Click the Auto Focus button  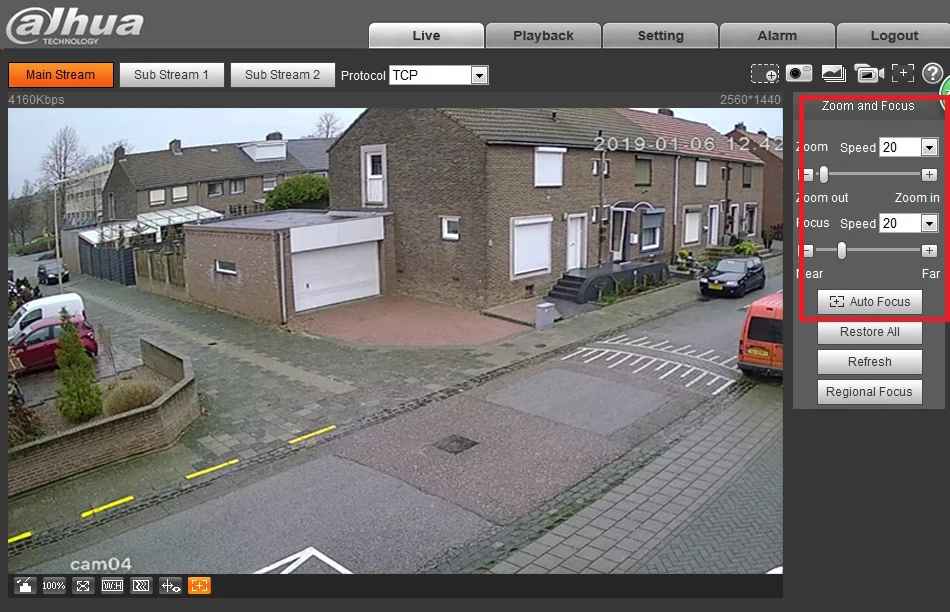[869, 302]
